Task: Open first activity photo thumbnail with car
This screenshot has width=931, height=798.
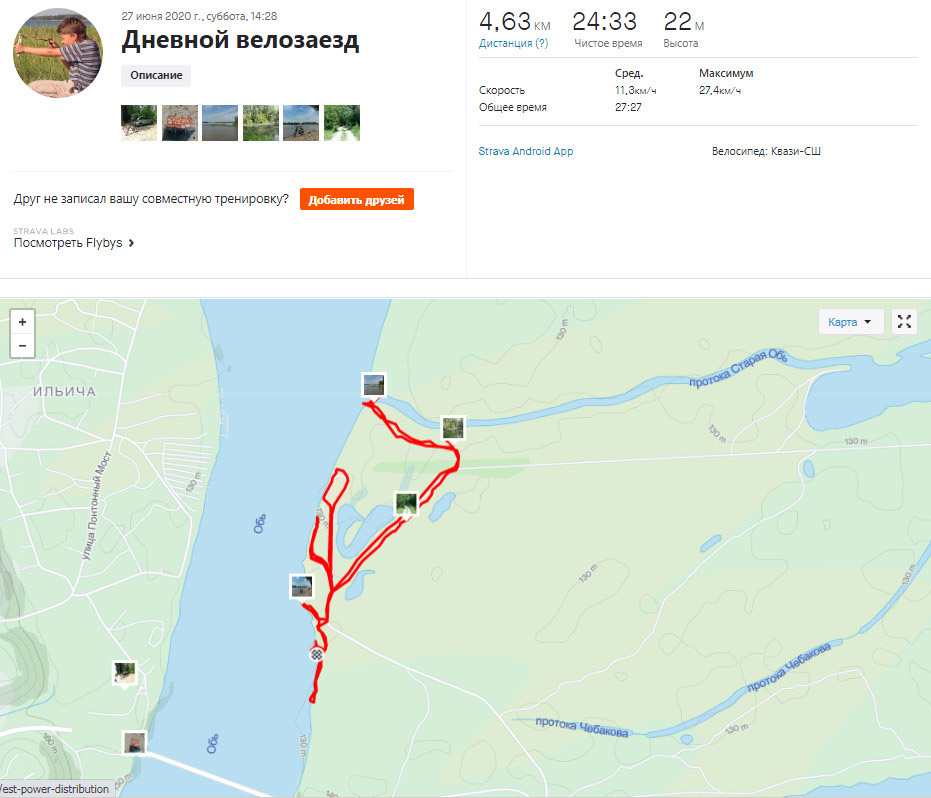Action: [x=139, y=123]
